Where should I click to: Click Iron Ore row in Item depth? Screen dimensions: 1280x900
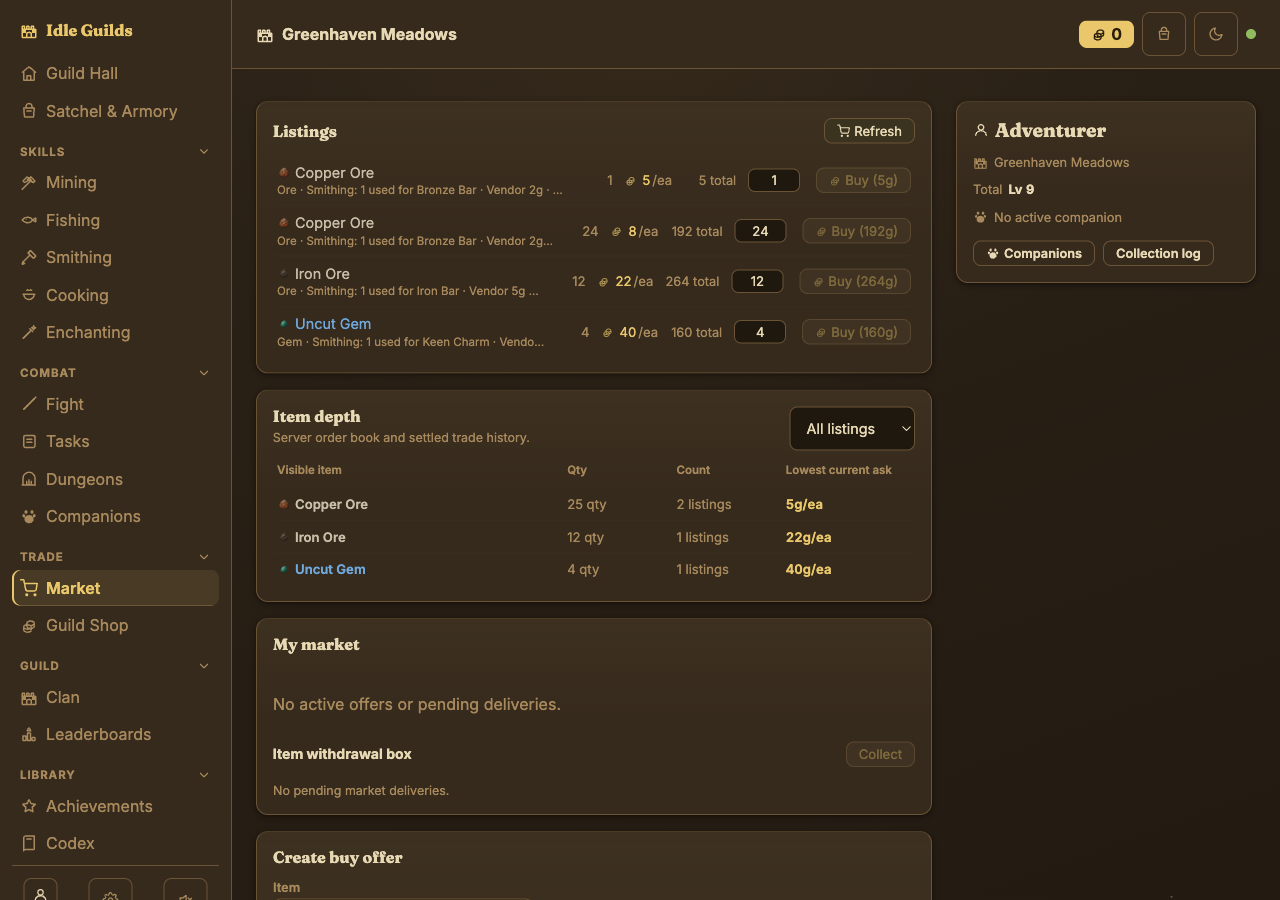594,537
